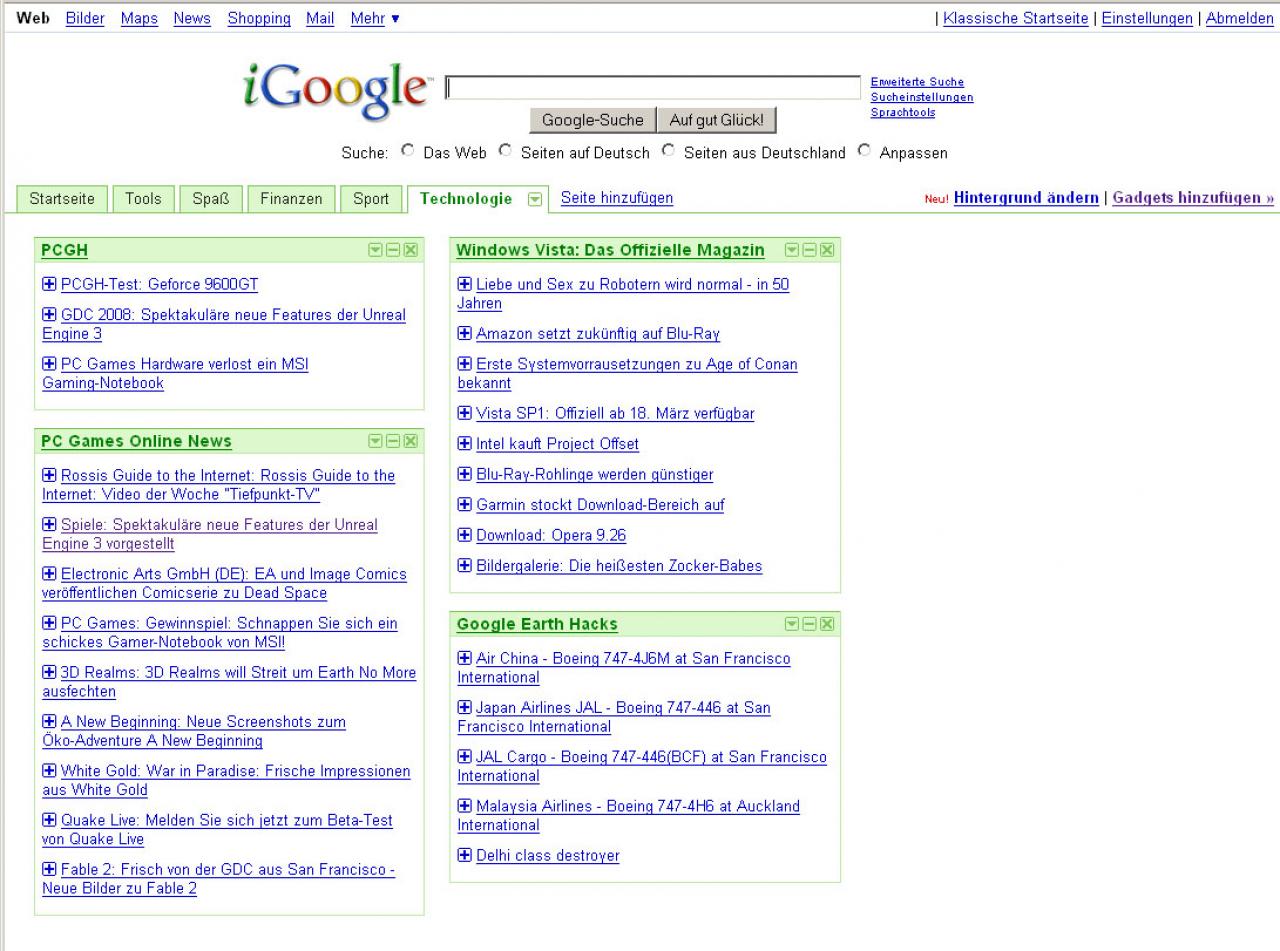Viewport: 1280px width, 951px height.
Task: Open News in the top navigation
Action: coord(192,18)
